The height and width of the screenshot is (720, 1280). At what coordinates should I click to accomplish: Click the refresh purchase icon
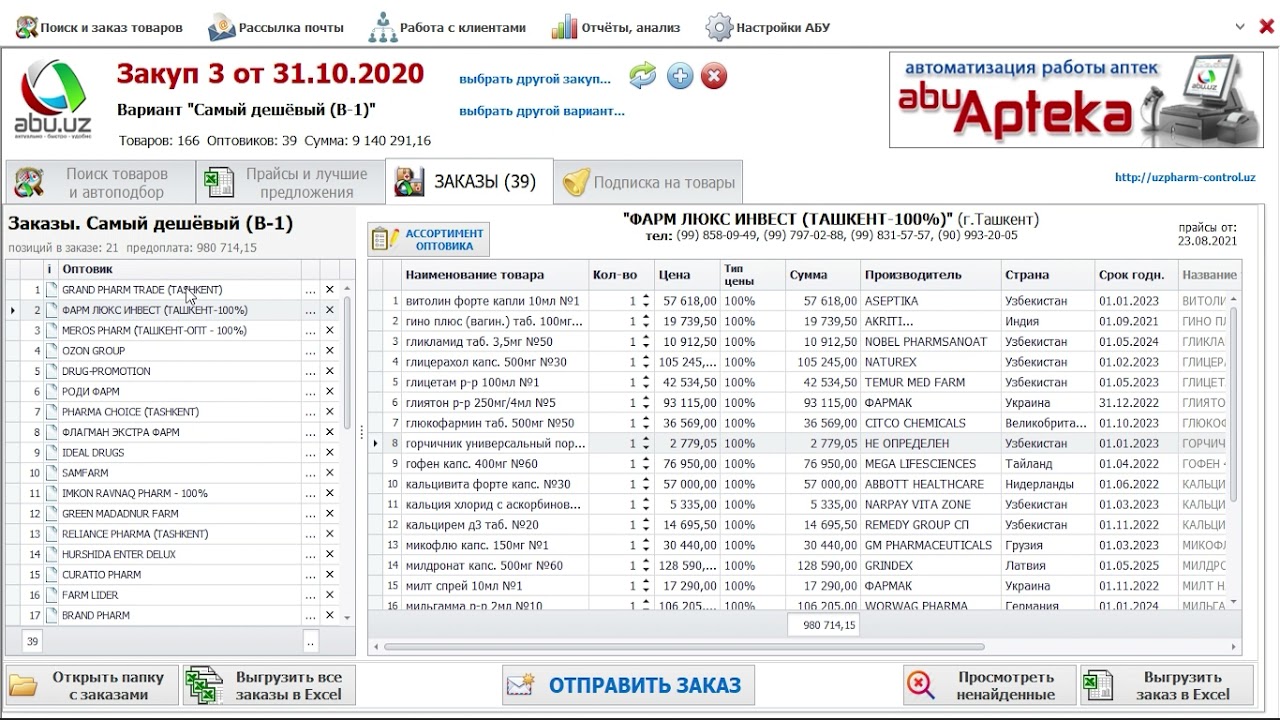tap(642, 76)
